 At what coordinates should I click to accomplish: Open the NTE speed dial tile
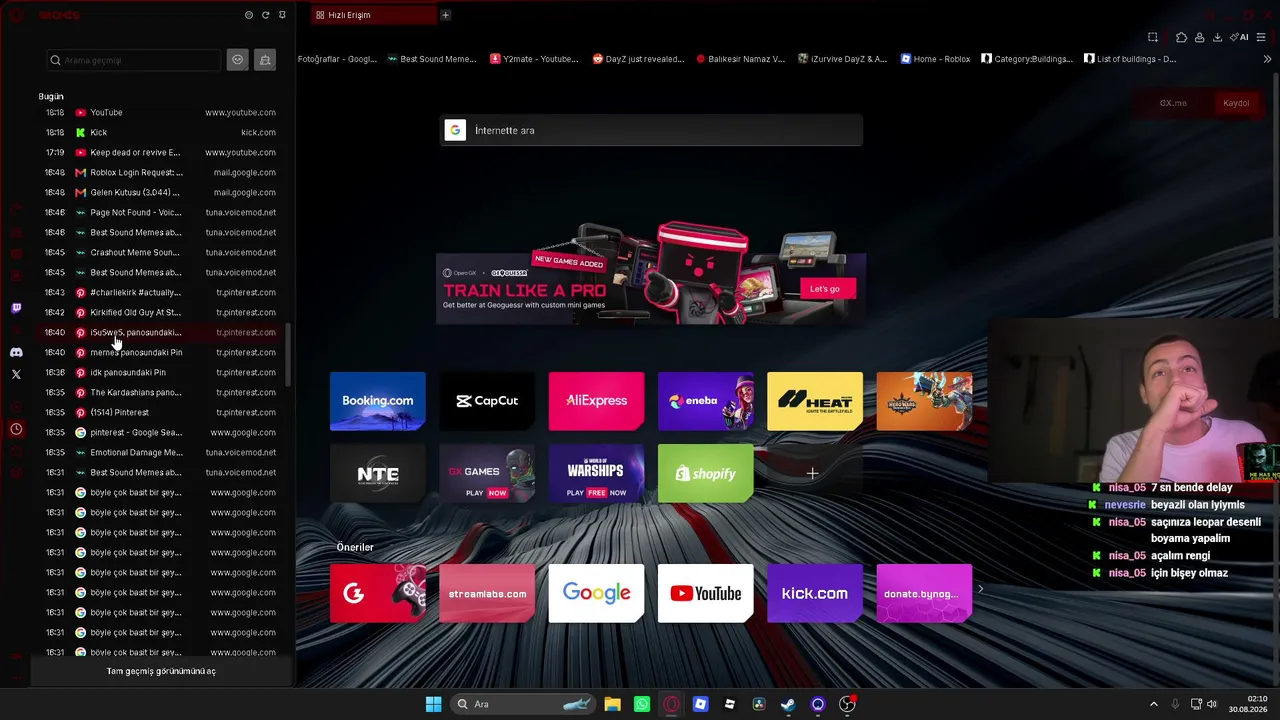click(x=378, y=474)
